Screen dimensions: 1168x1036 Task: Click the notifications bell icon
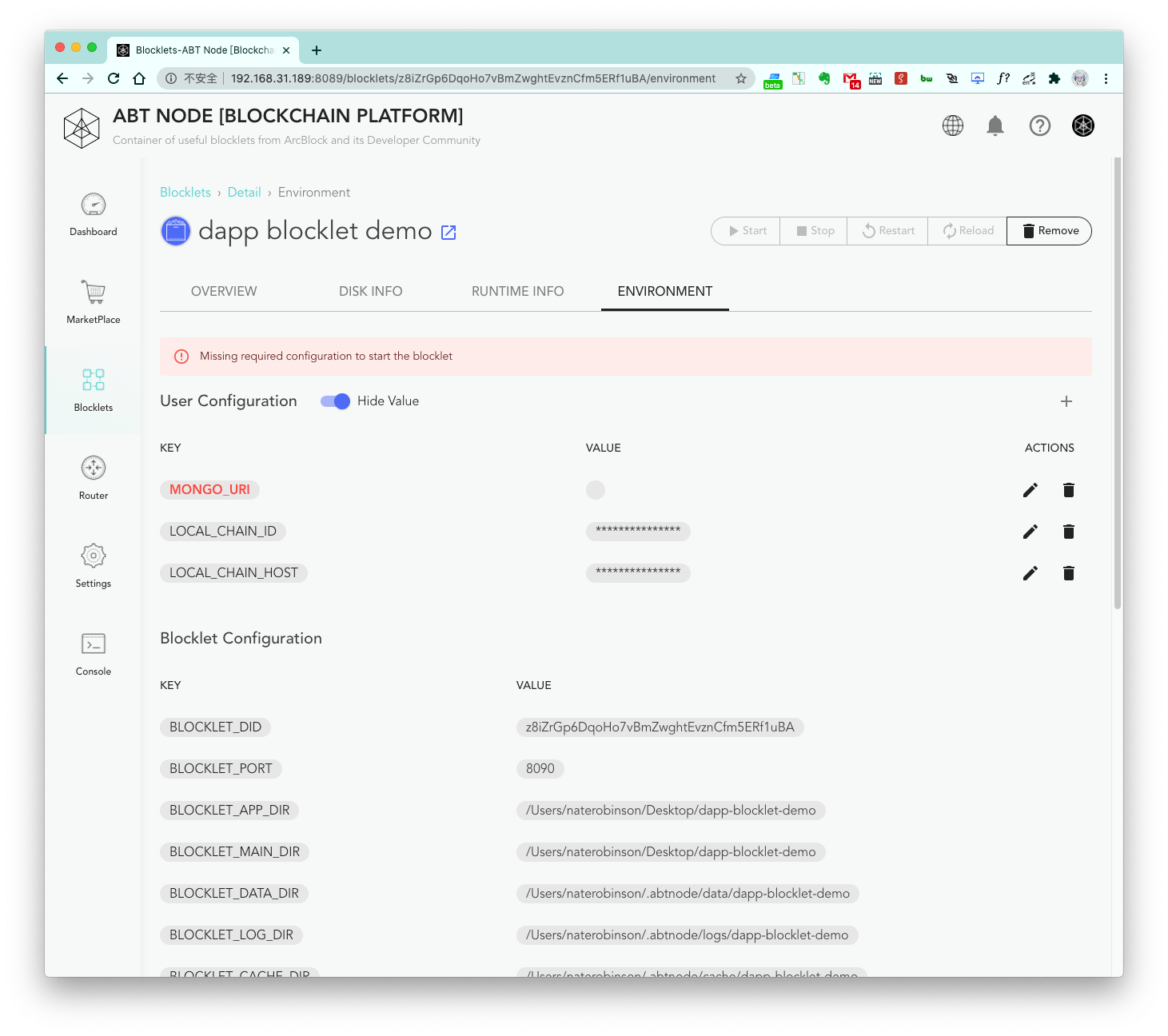(x=995, y=126)
